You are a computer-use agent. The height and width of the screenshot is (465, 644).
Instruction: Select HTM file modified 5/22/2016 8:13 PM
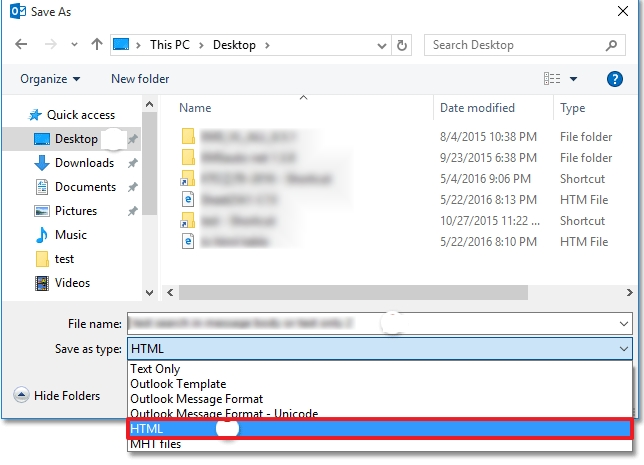(x=397, y=200)
